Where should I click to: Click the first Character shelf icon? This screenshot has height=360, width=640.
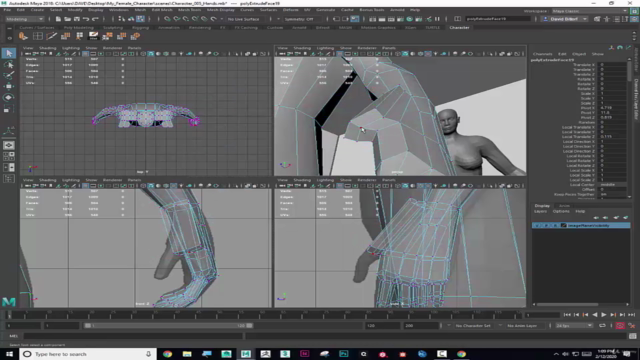click(x=23, y=36)
